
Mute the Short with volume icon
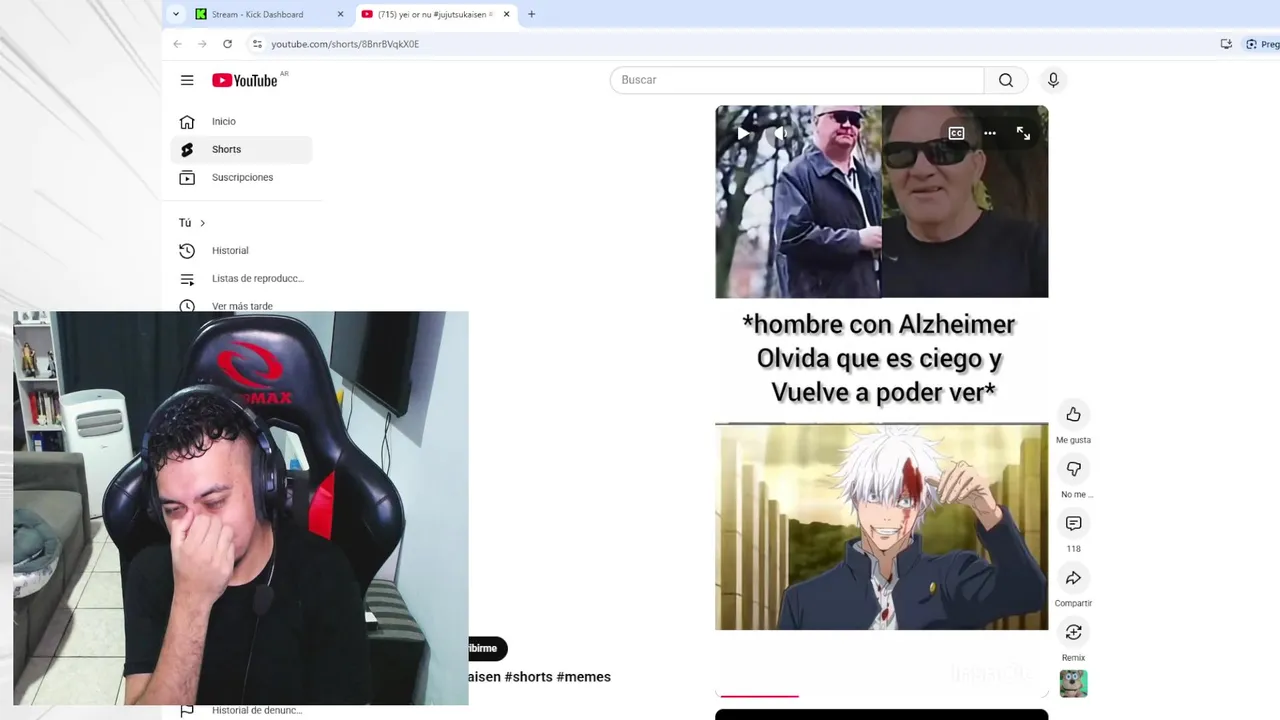pyautogui.click(x=781, y=133)
